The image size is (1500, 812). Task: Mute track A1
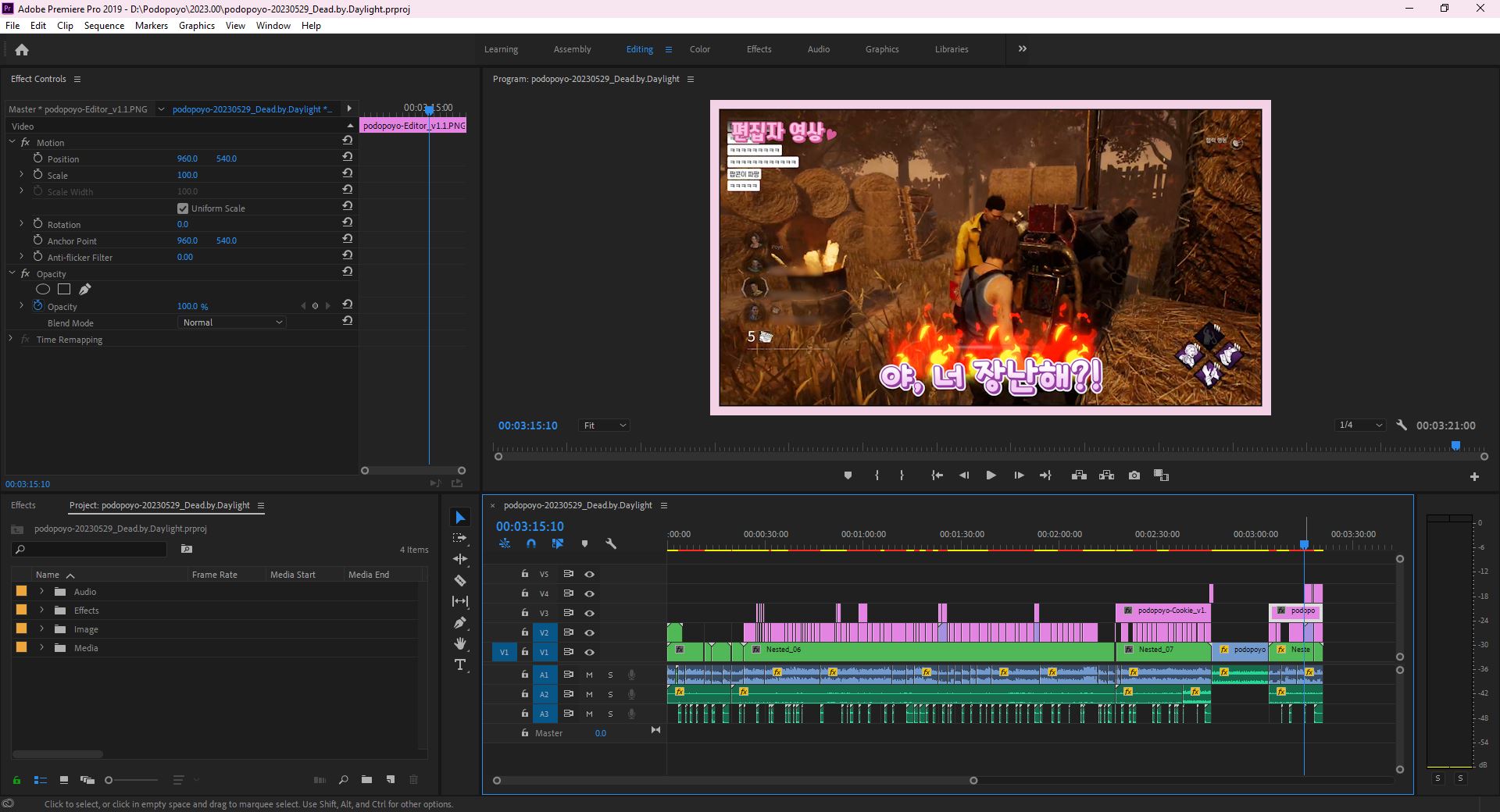(x=589, y=675)
